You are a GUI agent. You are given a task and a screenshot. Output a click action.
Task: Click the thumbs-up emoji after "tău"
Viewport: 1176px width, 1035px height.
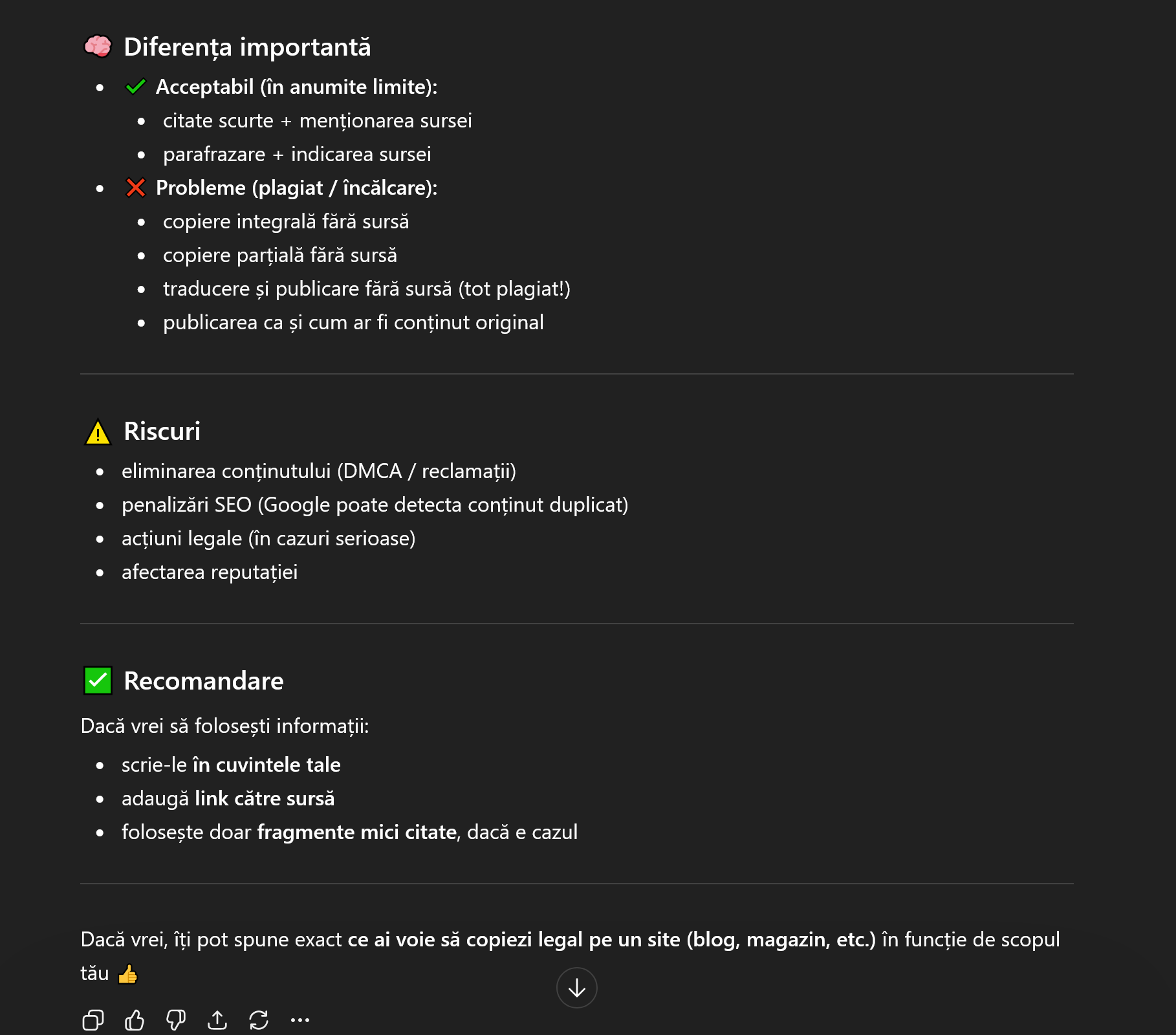pyautogui.click(x=128, y=974)
